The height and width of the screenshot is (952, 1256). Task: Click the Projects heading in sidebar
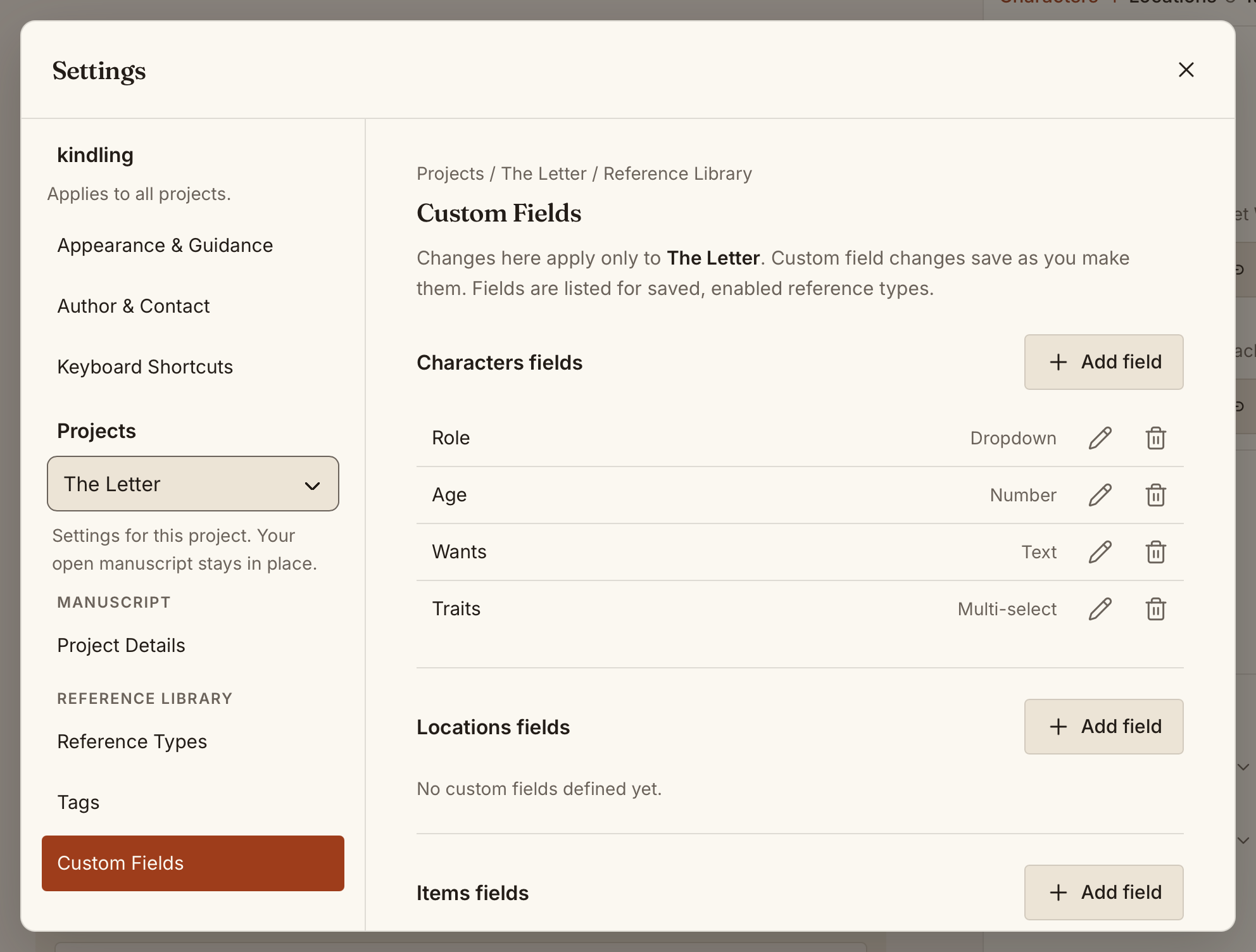pyautogui.click(x=96, y=431)
